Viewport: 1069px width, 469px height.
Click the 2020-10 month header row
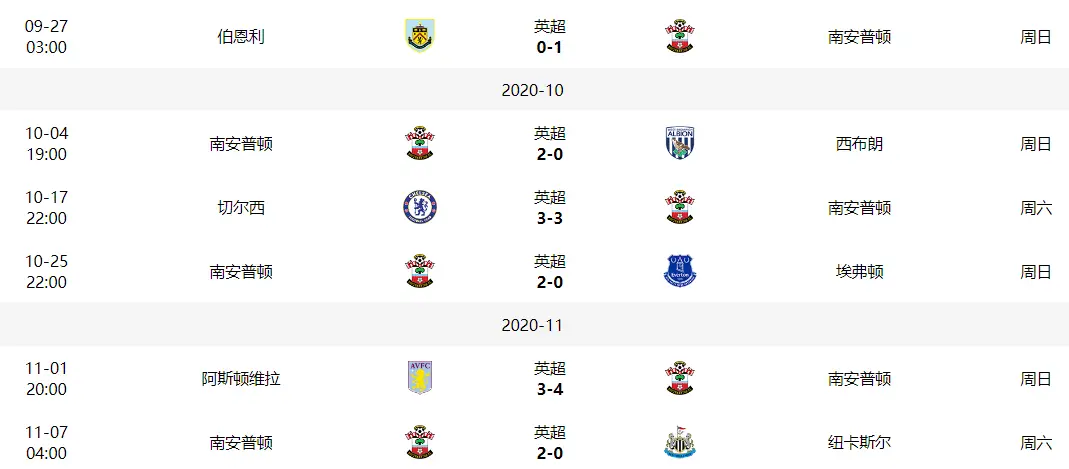(534, 89)
